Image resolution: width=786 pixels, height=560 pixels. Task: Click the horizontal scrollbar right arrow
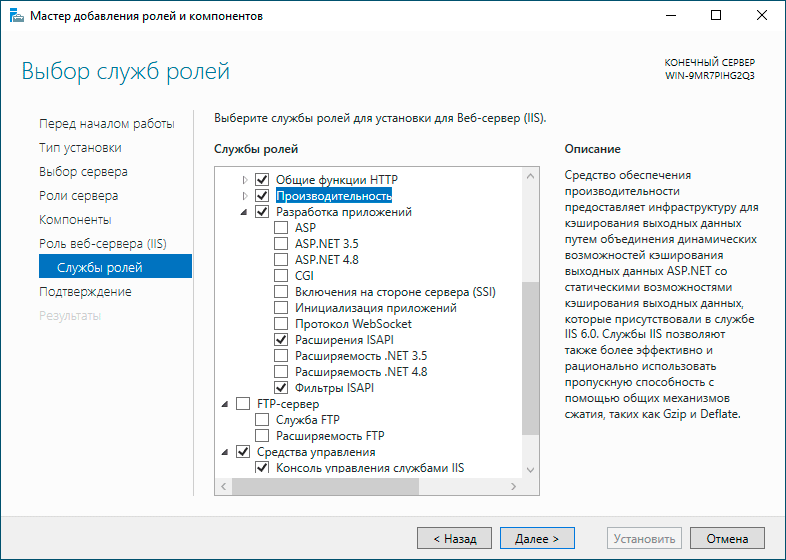coord(513,486)
